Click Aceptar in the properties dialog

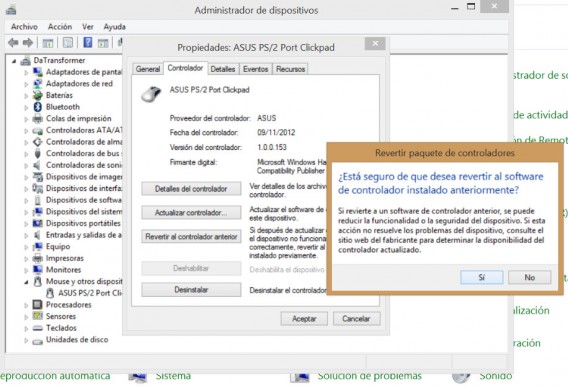304,319
